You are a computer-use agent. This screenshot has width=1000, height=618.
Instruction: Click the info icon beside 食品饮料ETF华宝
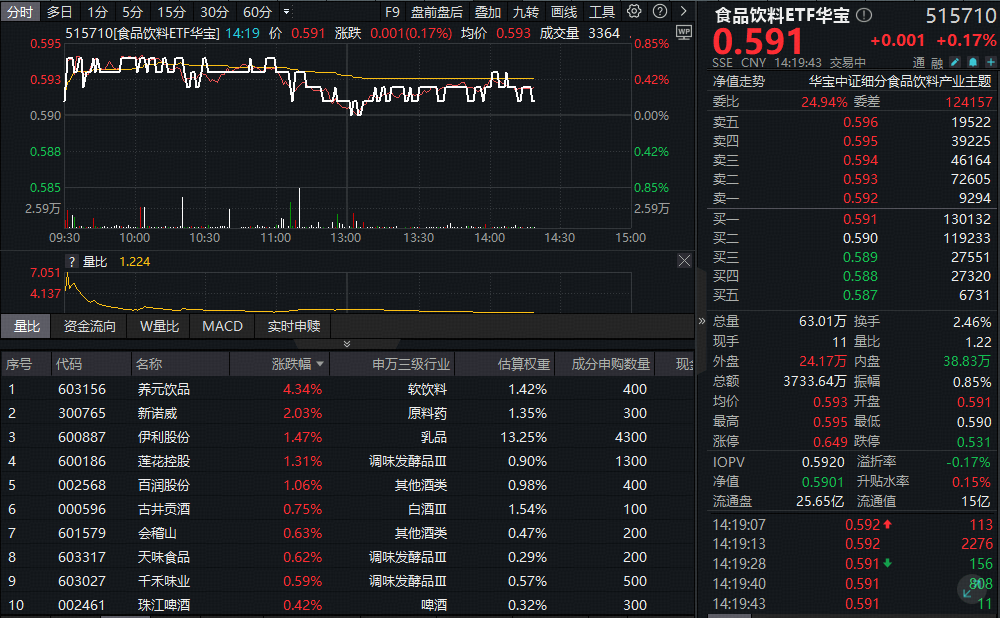click(864, 15)
